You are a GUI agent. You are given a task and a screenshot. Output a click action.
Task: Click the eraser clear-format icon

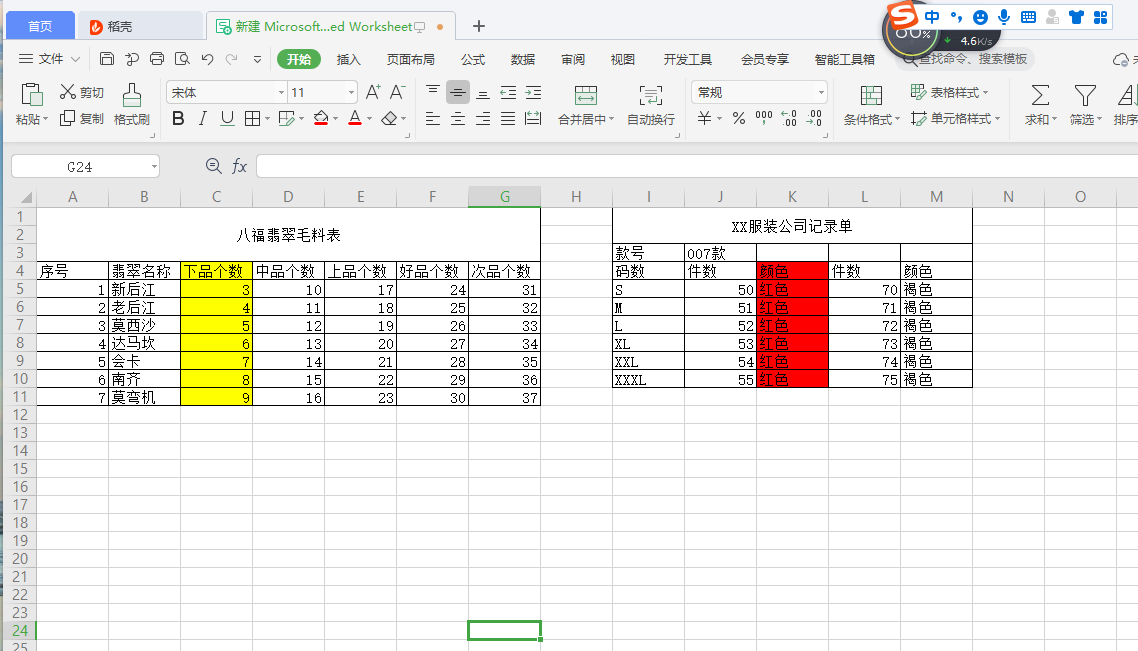click(x=390, y=118)
